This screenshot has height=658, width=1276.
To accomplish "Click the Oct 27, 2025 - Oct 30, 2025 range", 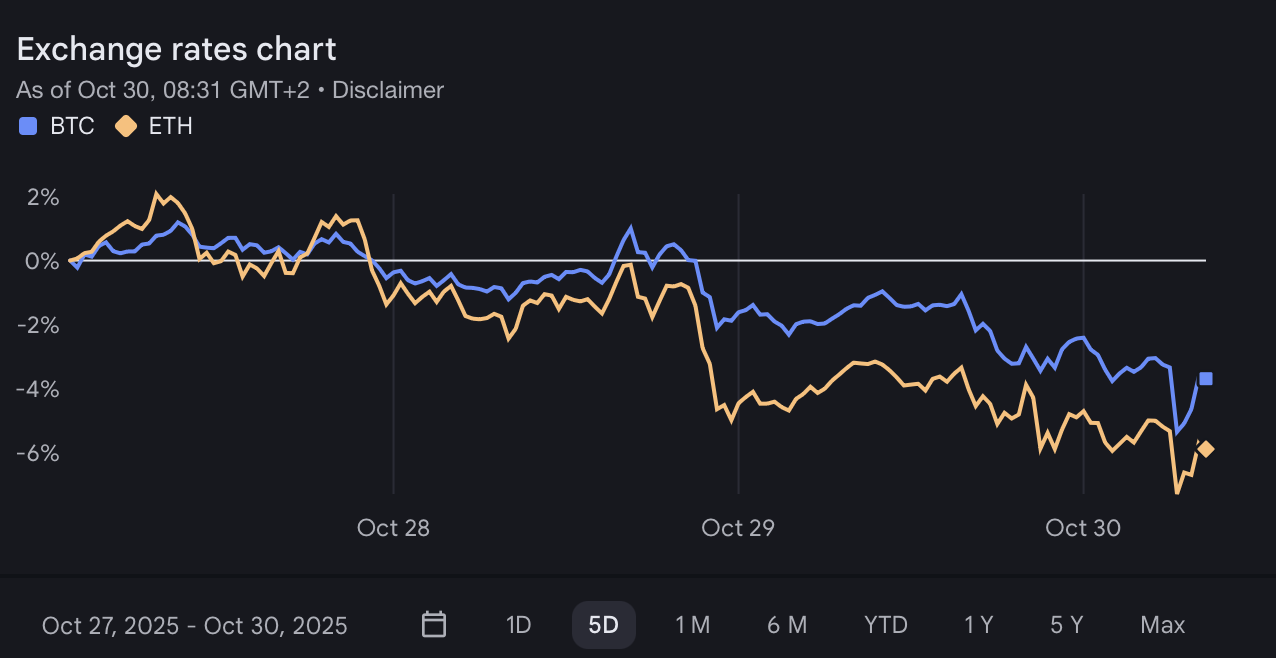I will click(193, 623).
